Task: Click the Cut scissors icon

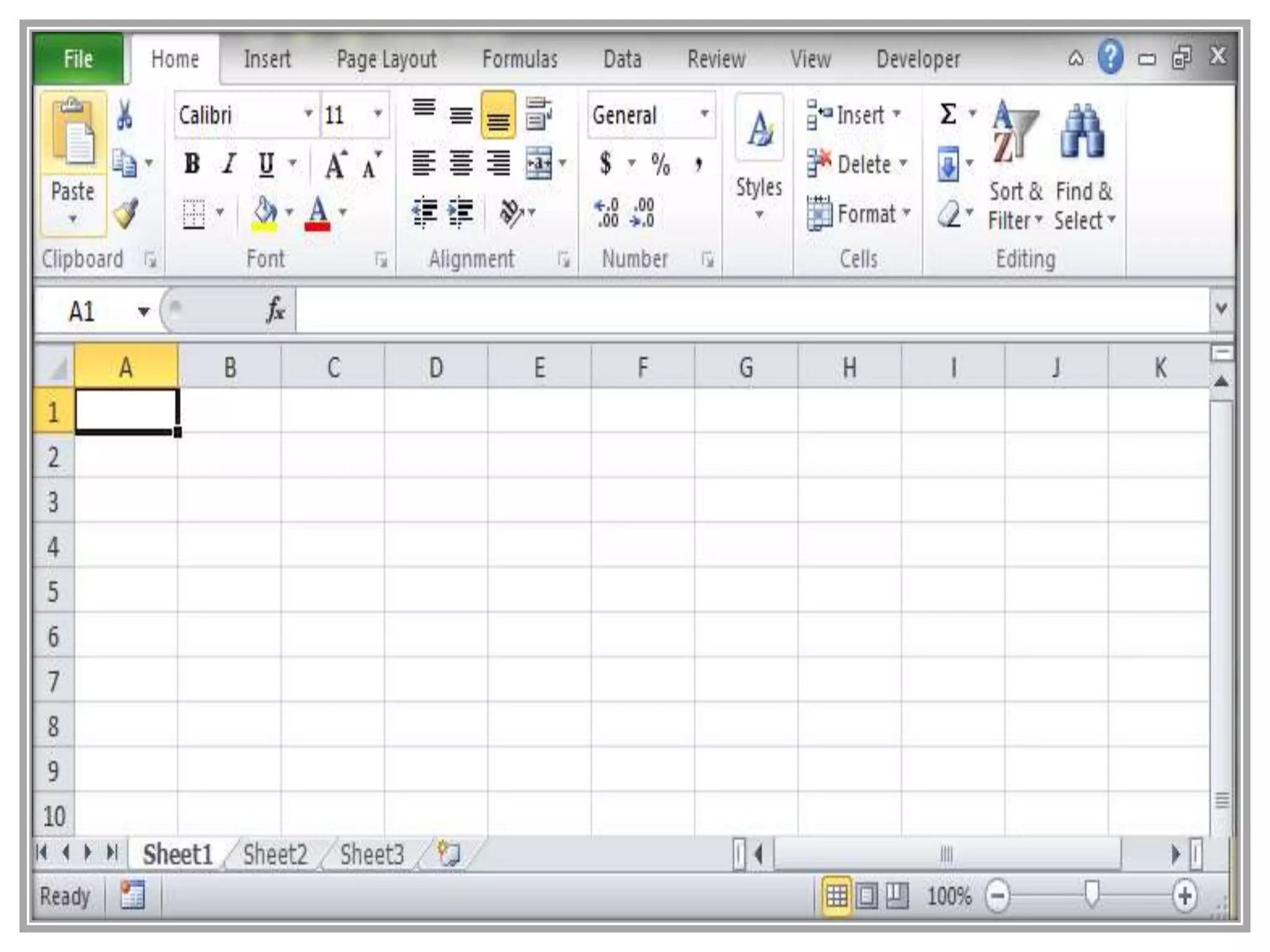Action: click(125, 115)
